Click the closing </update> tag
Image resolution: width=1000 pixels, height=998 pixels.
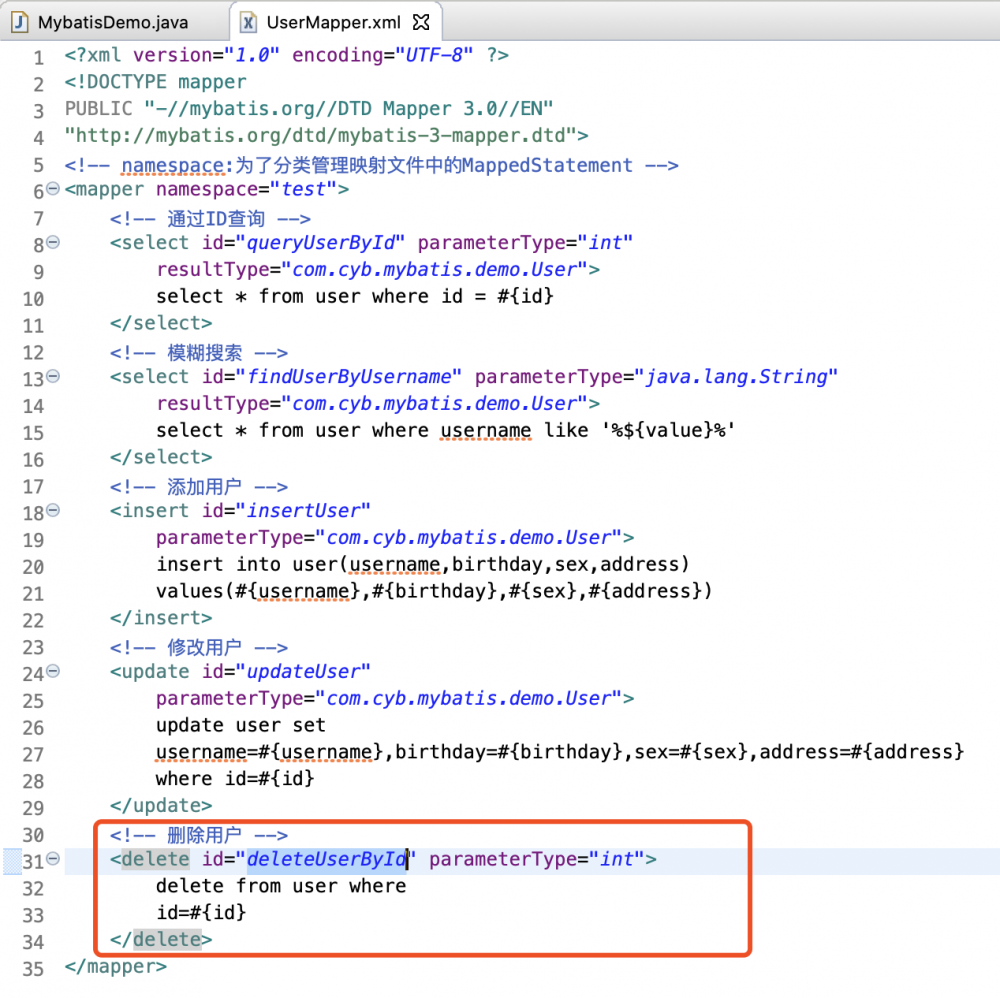(x=161, y=805)
